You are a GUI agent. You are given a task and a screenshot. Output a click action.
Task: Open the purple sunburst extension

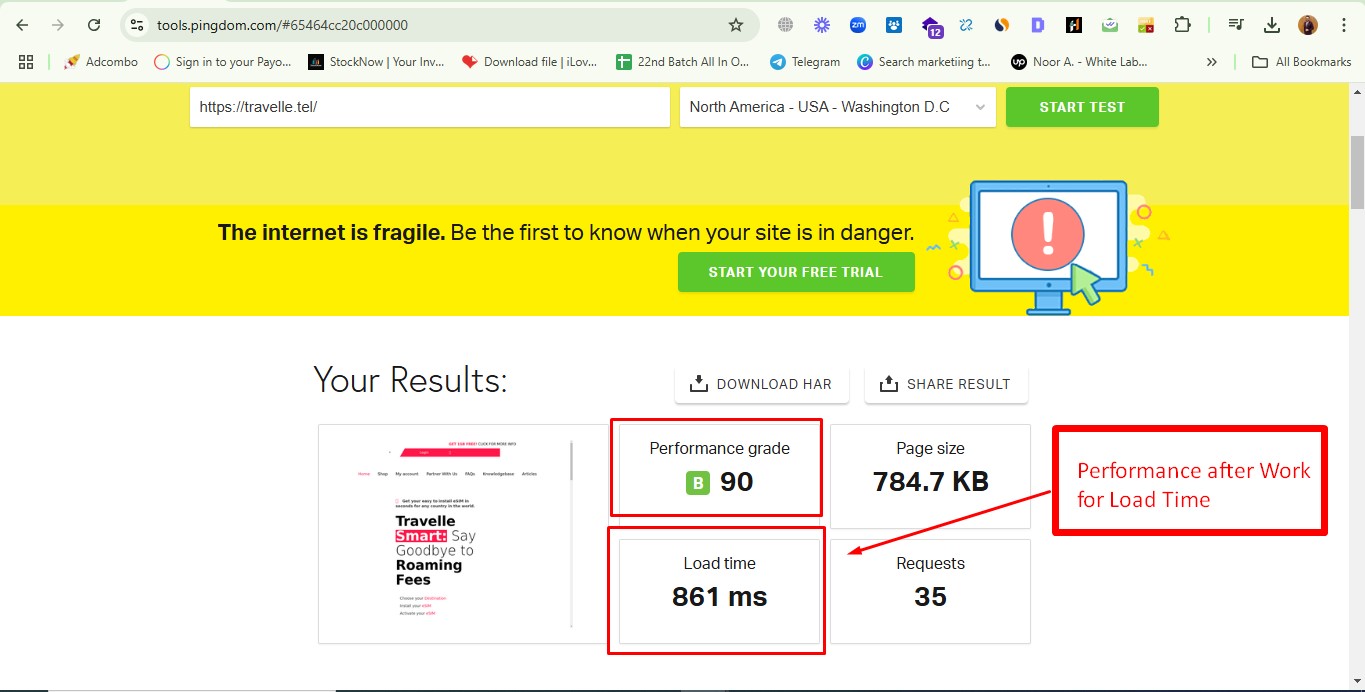pyautogui.click(x=822, y=25)
